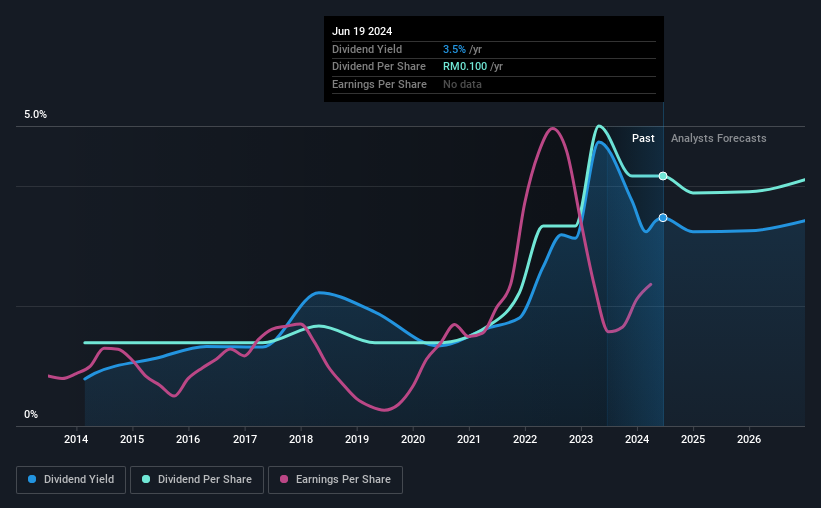Click the 'Analysts Forecasts' label
The width and height of the screenshot is (821, 508).
(x=718, y=138)
